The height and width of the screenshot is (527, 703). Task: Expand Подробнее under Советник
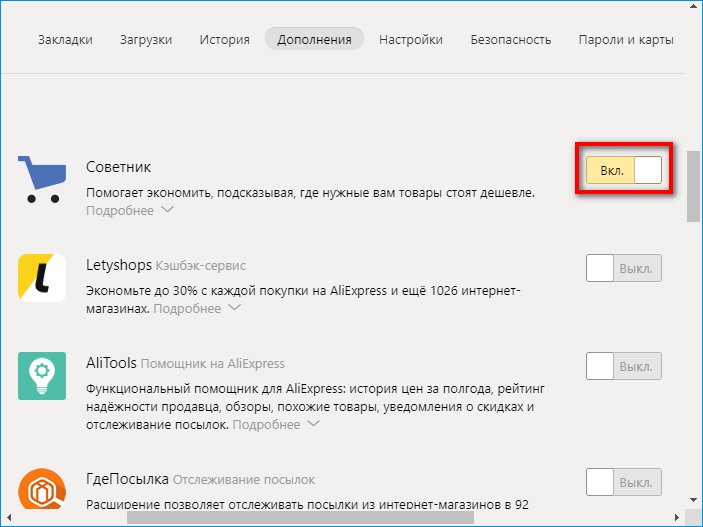(x=130, y=210)
